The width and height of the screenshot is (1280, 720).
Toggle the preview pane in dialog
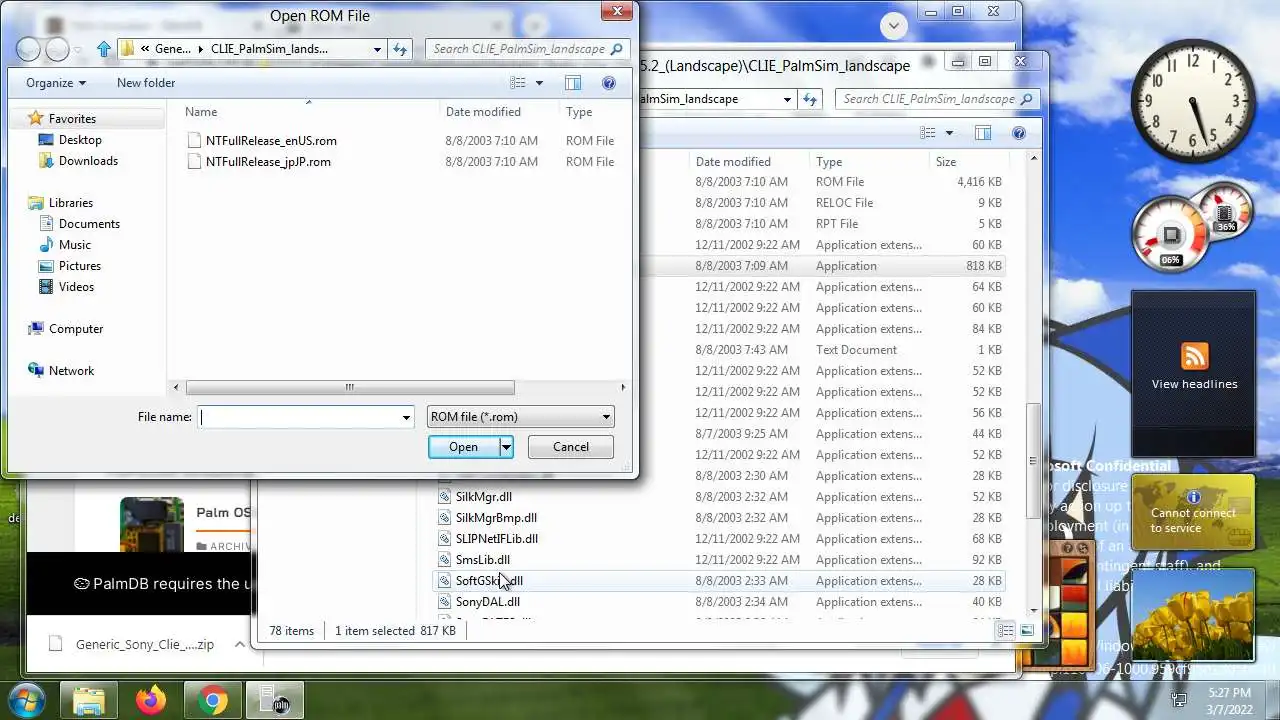pyautogui.click(x=573, y=83)
